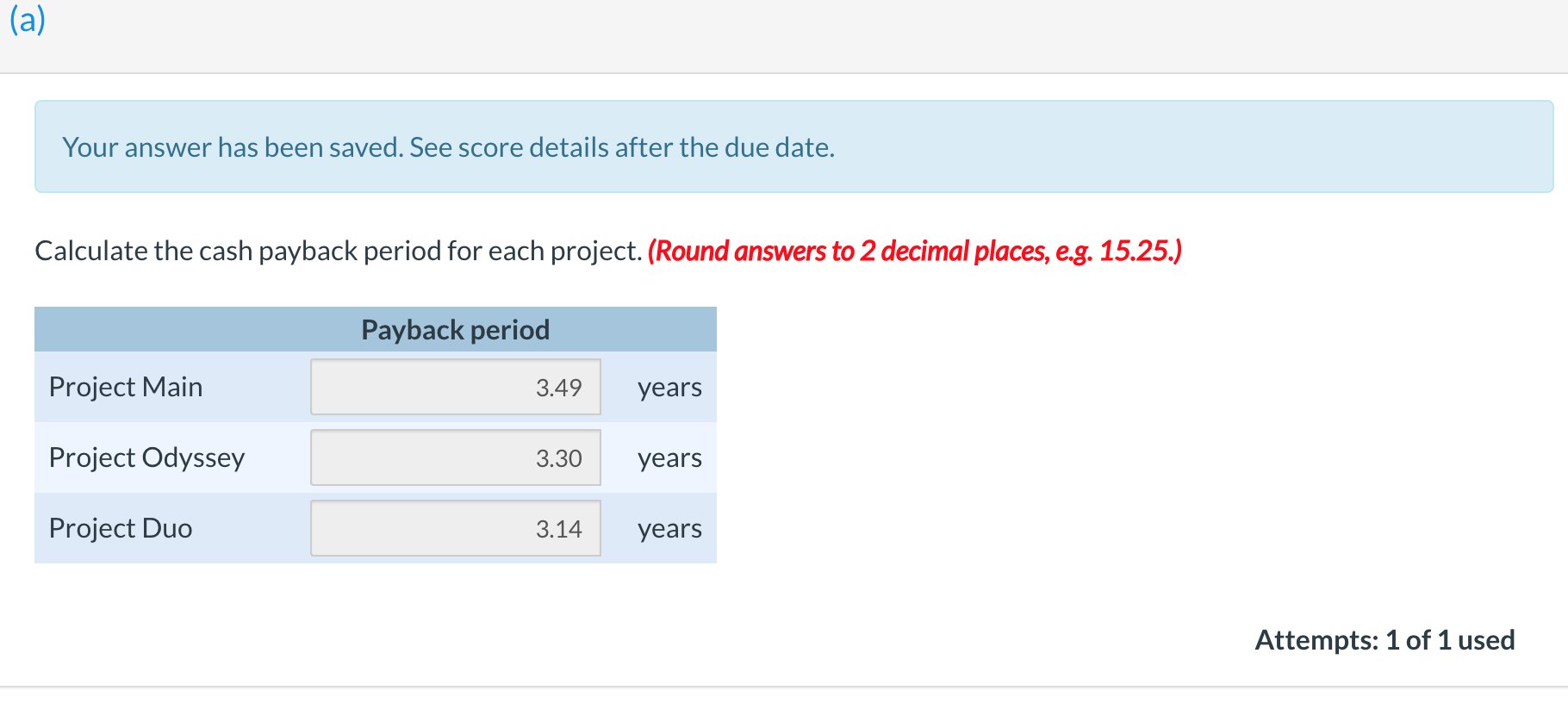This screenshot has width=1568, height=703.
Task: Click the years label next to Project Duo
Action: [669, 528]
